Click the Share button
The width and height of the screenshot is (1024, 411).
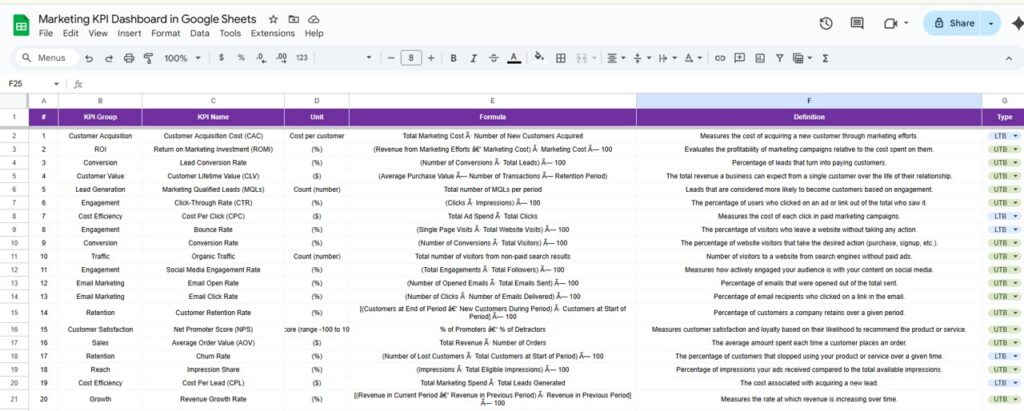pos(954,24)
